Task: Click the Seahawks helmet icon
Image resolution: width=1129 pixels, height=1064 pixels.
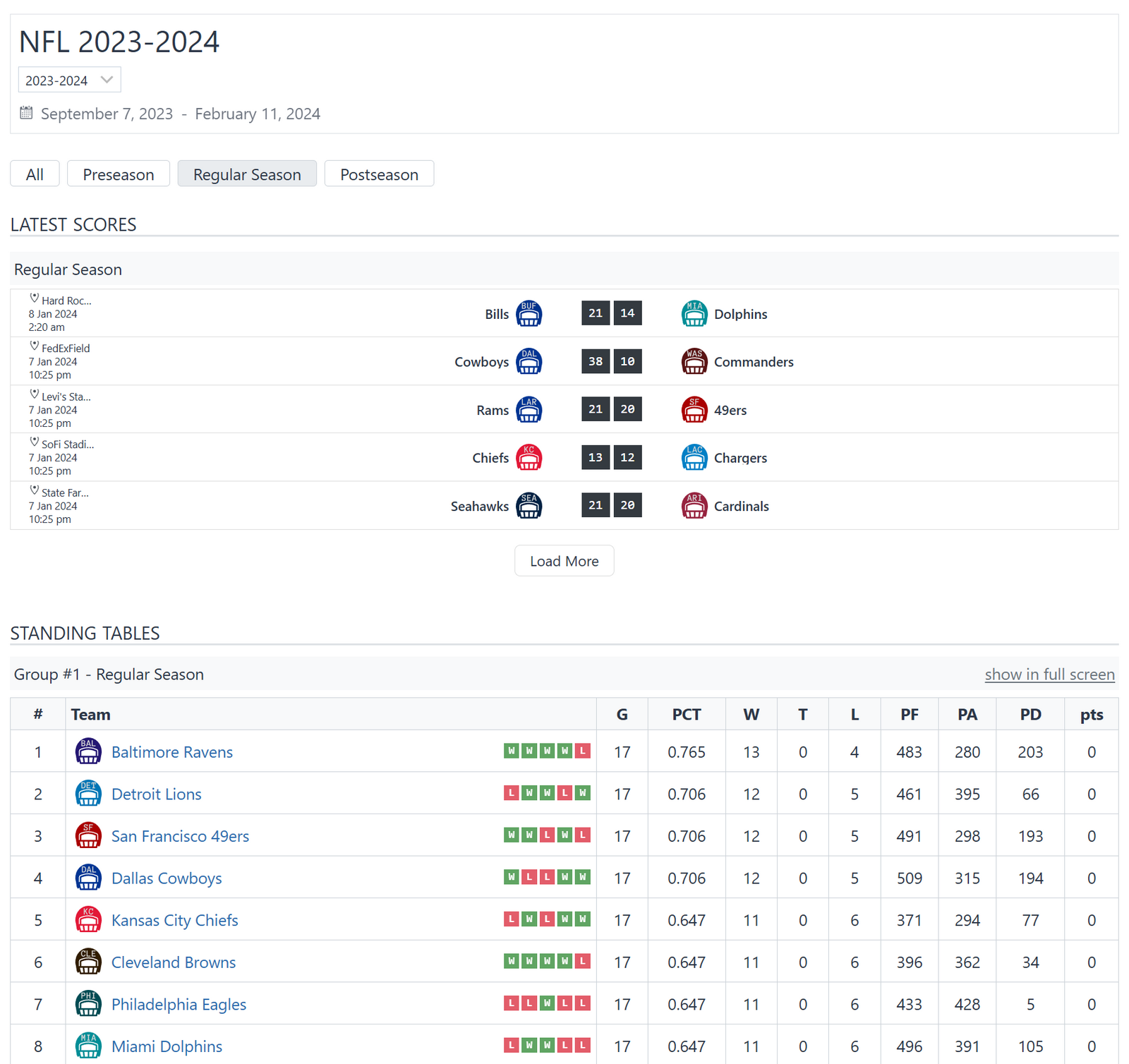Action: [x=529, y=506]
